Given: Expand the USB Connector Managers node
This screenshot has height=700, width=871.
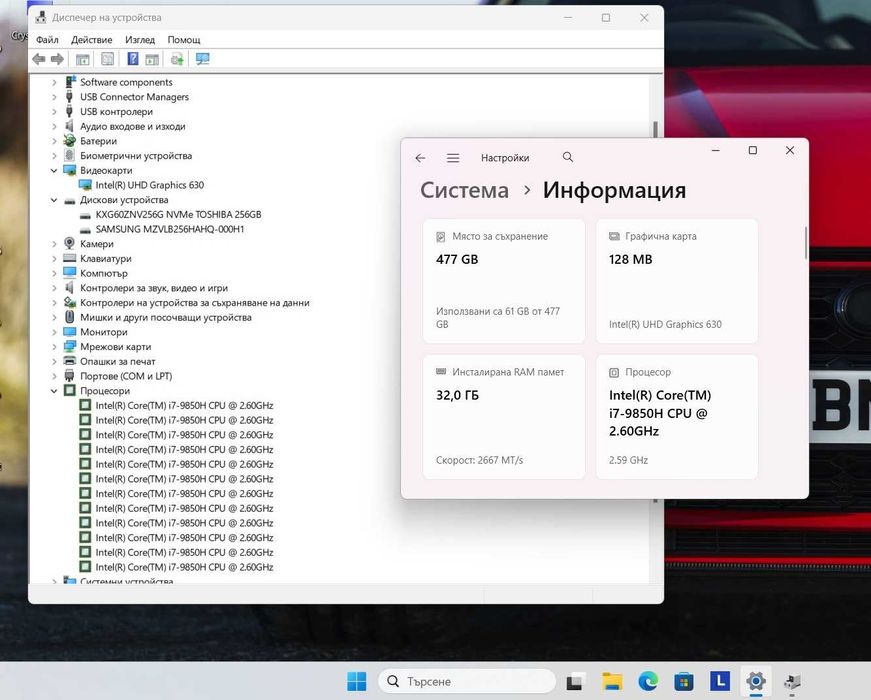Looking at the screenshot, I should (x=54, y=97).
